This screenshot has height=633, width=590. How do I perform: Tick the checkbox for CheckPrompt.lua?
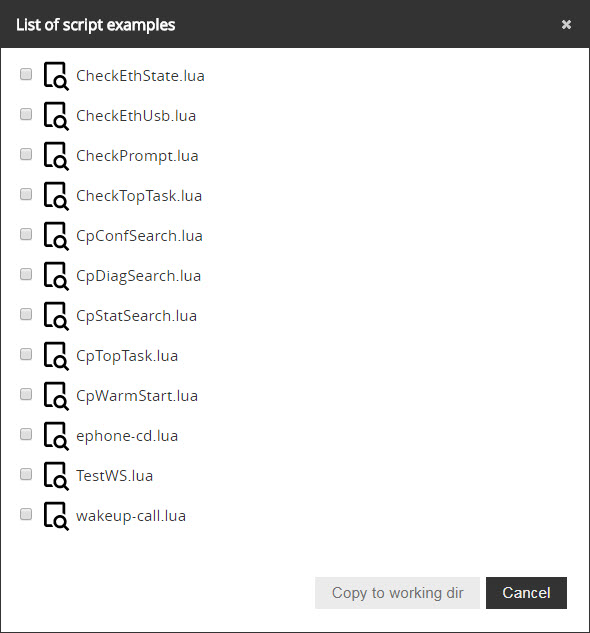26,154
